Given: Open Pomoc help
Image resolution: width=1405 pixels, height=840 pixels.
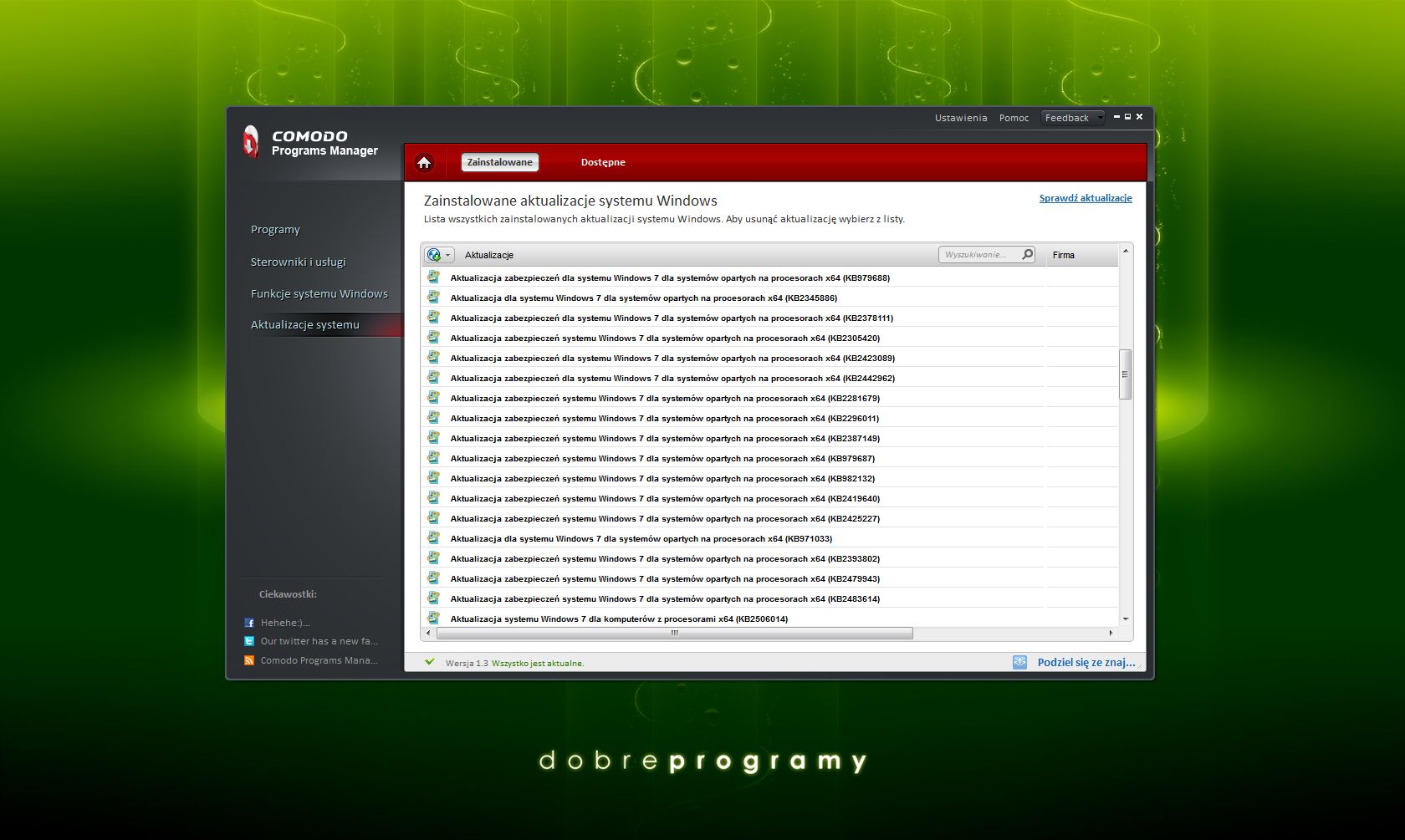Looking at the screenshot, I should pos(1014,118).
